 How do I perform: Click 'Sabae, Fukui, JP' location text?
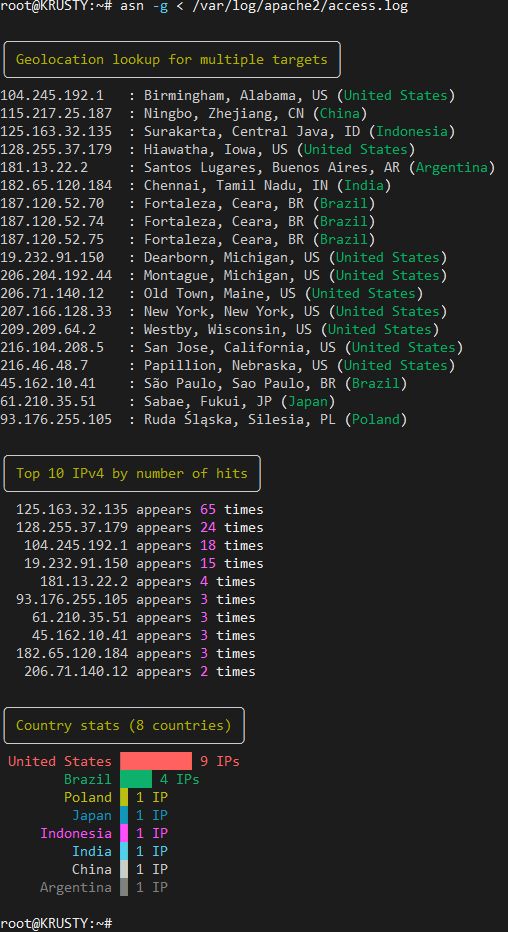tap(208, 401)
